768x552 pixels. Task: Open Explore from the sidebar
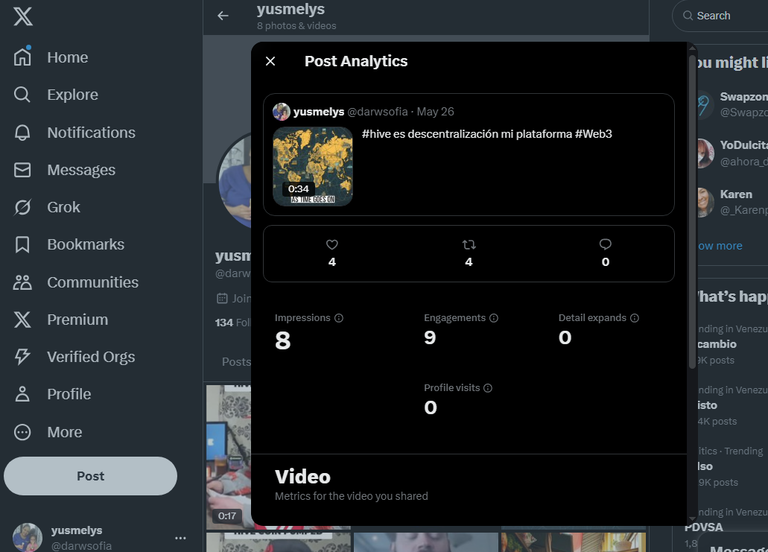pyautogui.click(x=56, y=95)
